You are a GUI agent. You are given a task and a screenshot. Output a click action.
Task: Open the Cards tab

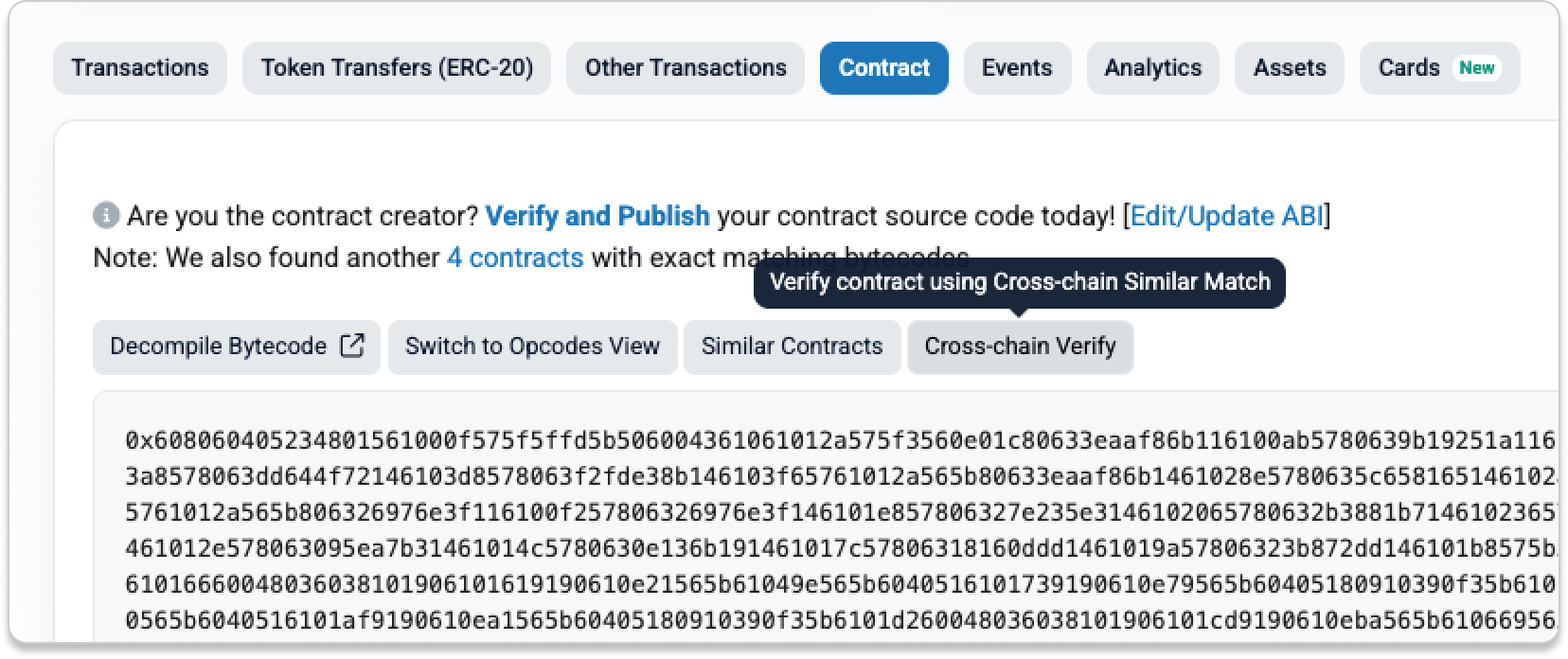pyautogui.click(x=1409, y=68)
